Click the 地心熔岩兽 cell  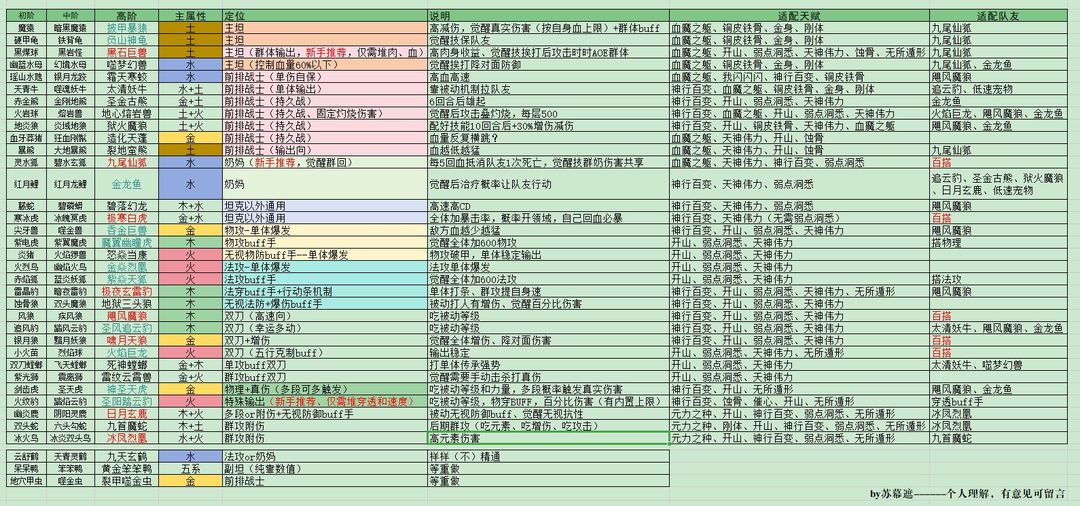coord(126,113)
